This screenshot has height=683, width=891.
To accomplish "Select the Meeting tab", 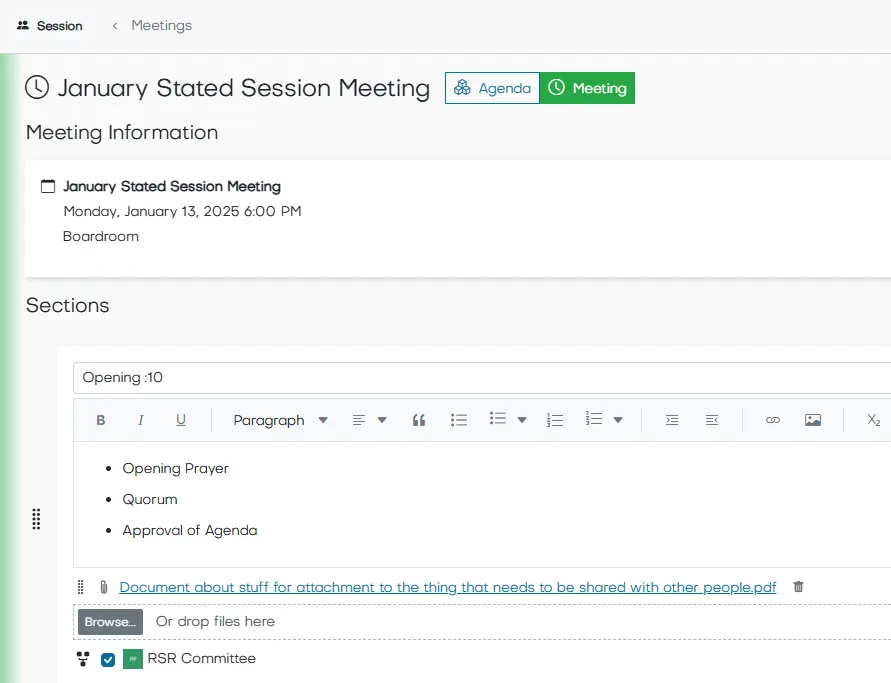I will point(587,88).
